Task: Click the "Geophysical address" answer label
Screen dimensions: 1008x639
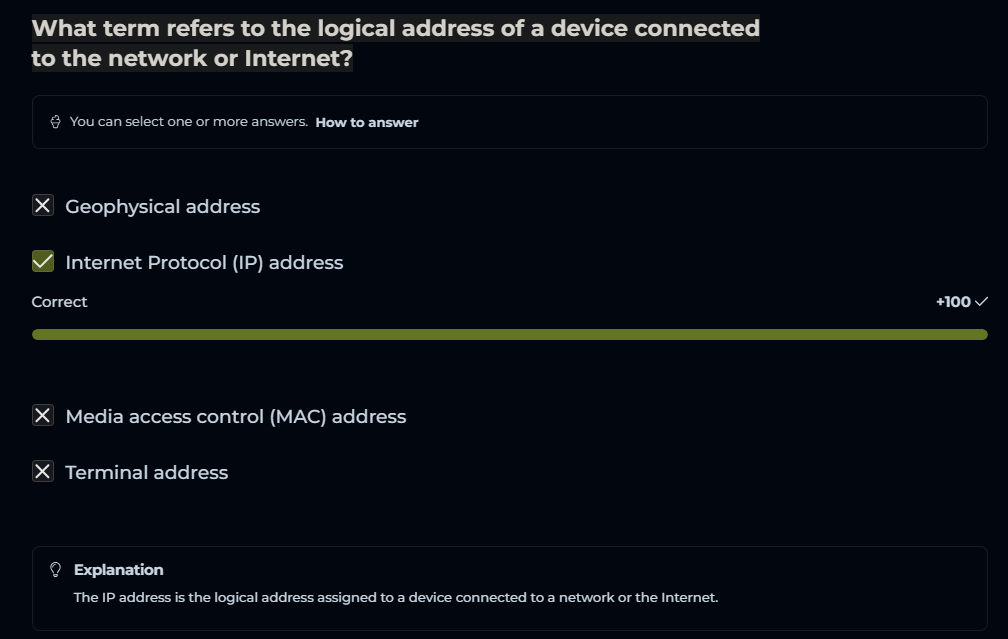Action: click(x=162, y=207)
